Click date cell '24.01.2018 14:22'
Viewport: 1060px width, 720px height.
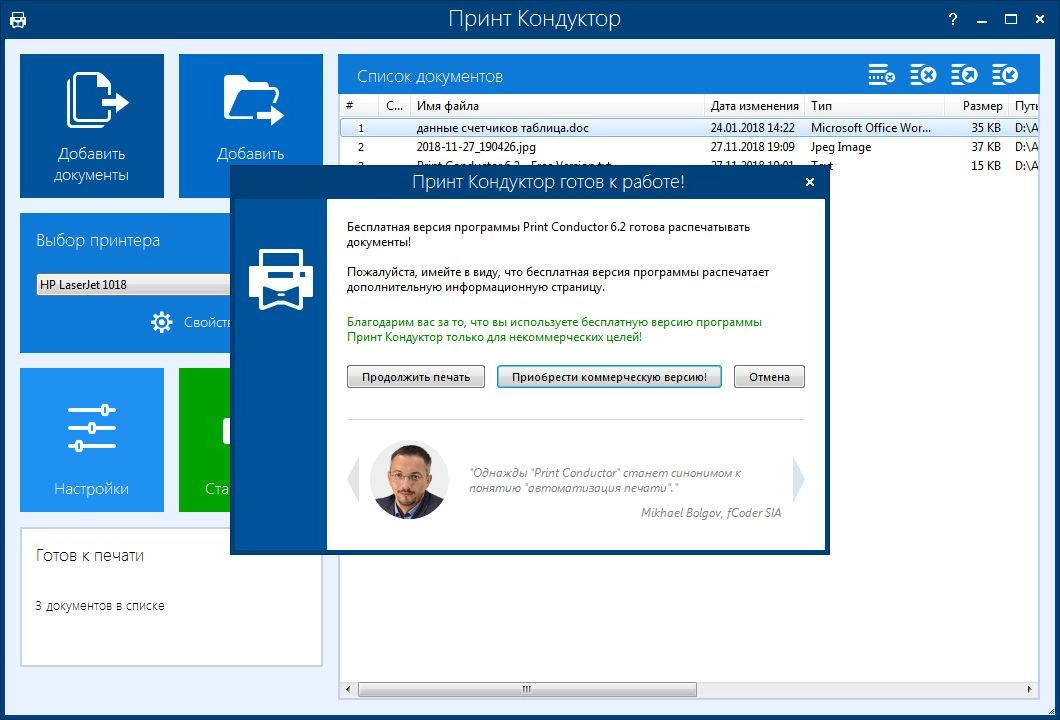click(x=752, y=128)
